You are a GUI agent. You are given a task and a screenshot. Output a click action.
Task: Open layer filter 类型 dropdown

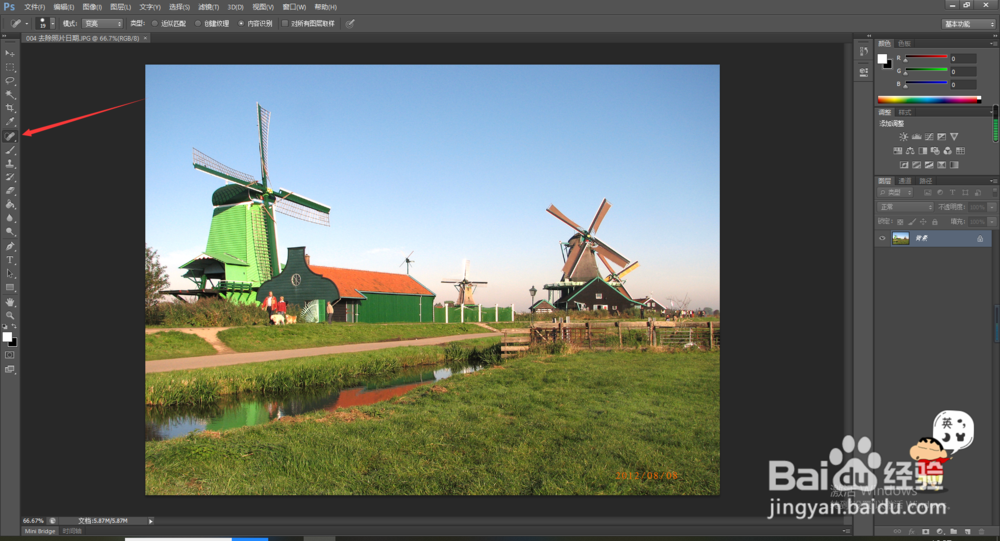(x=895, y=192)
